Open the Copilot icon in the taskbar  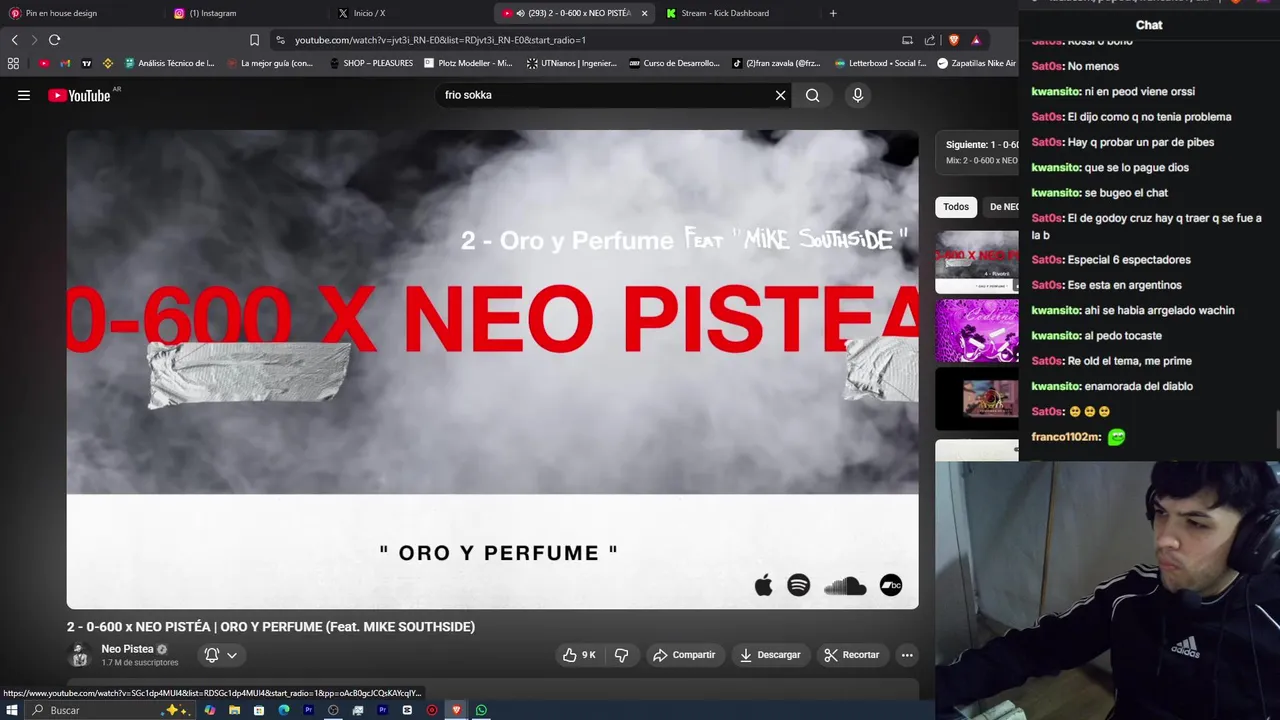tap(209, 710)
